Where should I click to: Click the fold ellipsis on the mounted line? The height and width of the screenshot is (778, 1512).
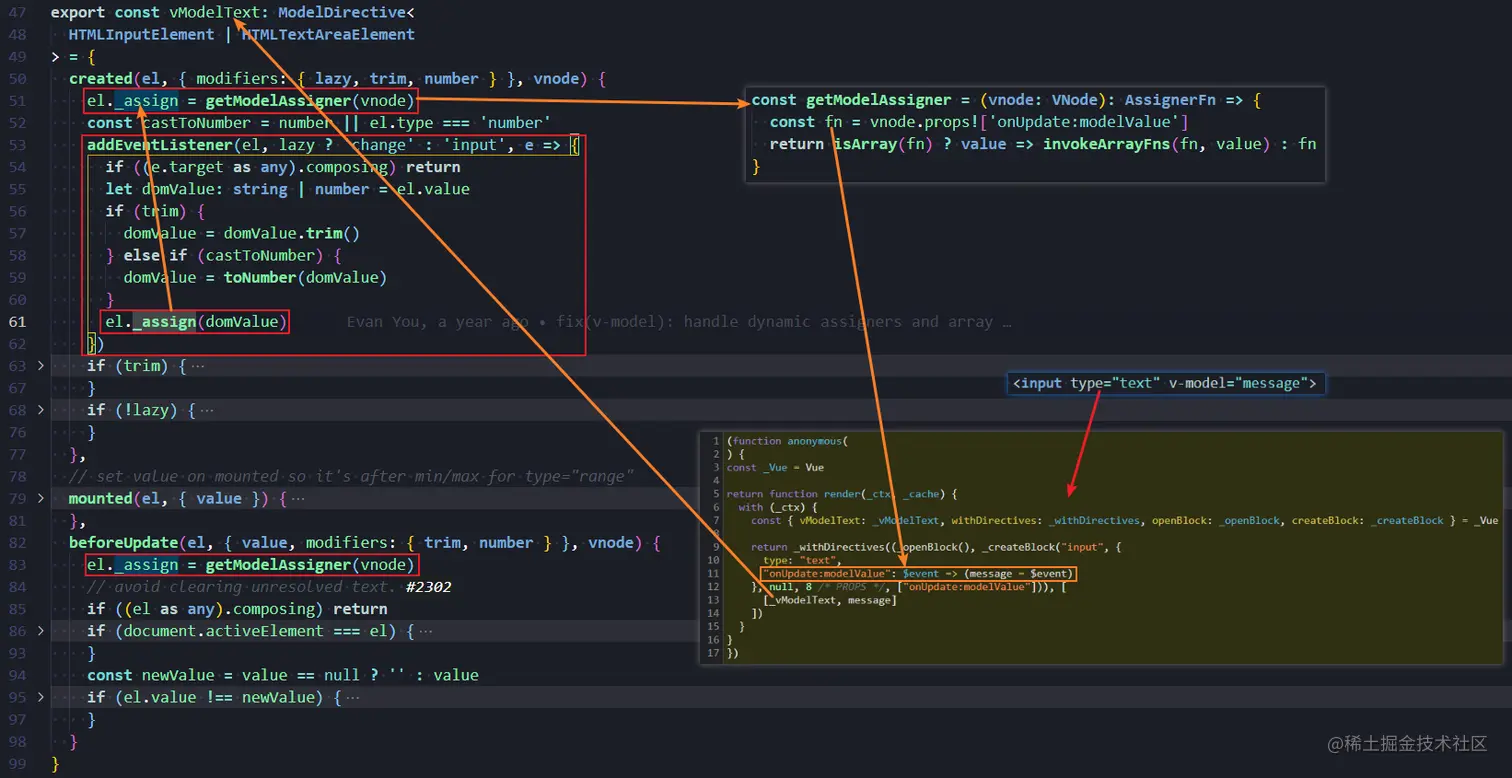click(x=297, y=498)
